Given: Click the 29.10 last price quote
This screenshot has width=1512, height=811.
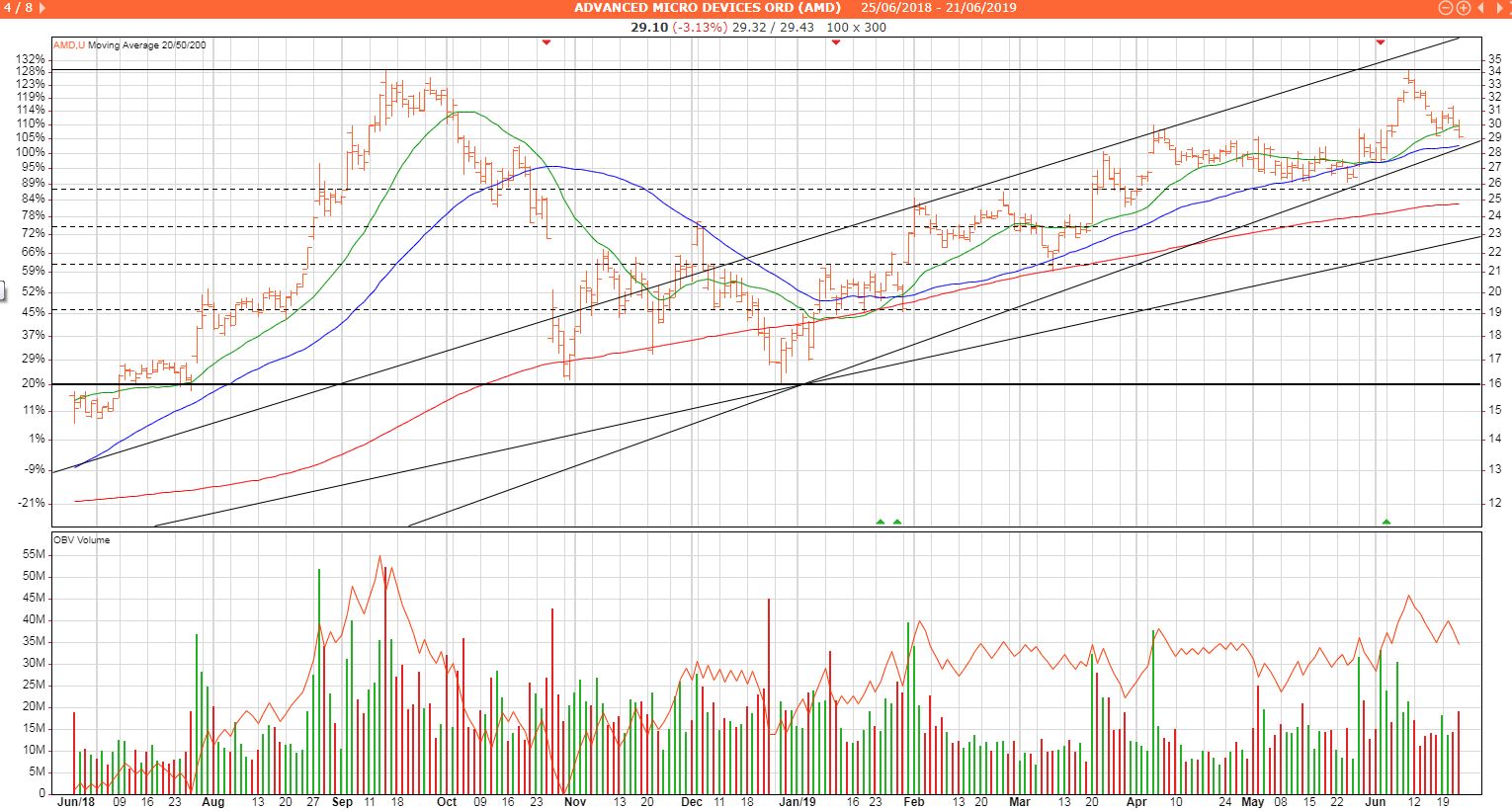Looking at the screenshot, I should [649, 27].
